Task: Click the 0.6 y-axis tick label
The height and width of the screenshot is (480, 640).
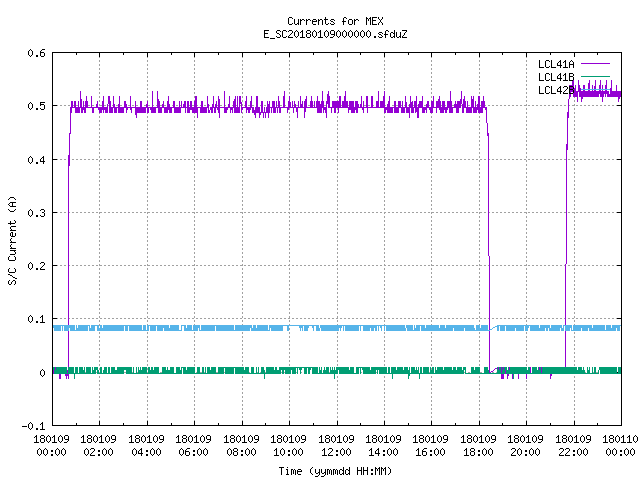Action: [37, 53]
